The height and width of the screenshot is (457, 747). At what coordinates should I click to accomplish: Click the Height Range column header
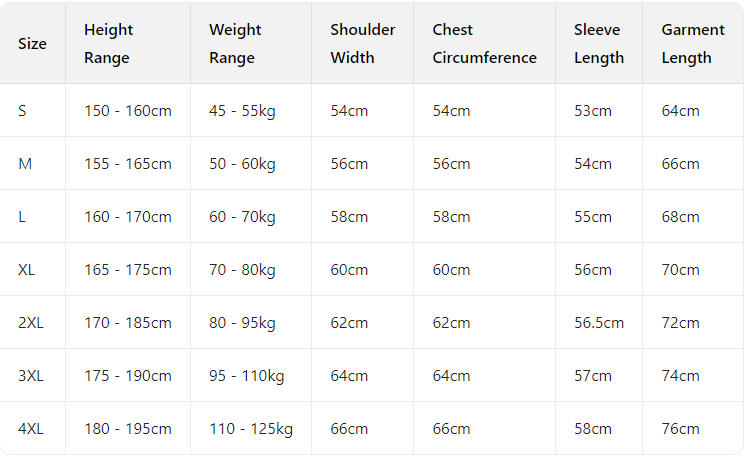click(x=108, y=44)
